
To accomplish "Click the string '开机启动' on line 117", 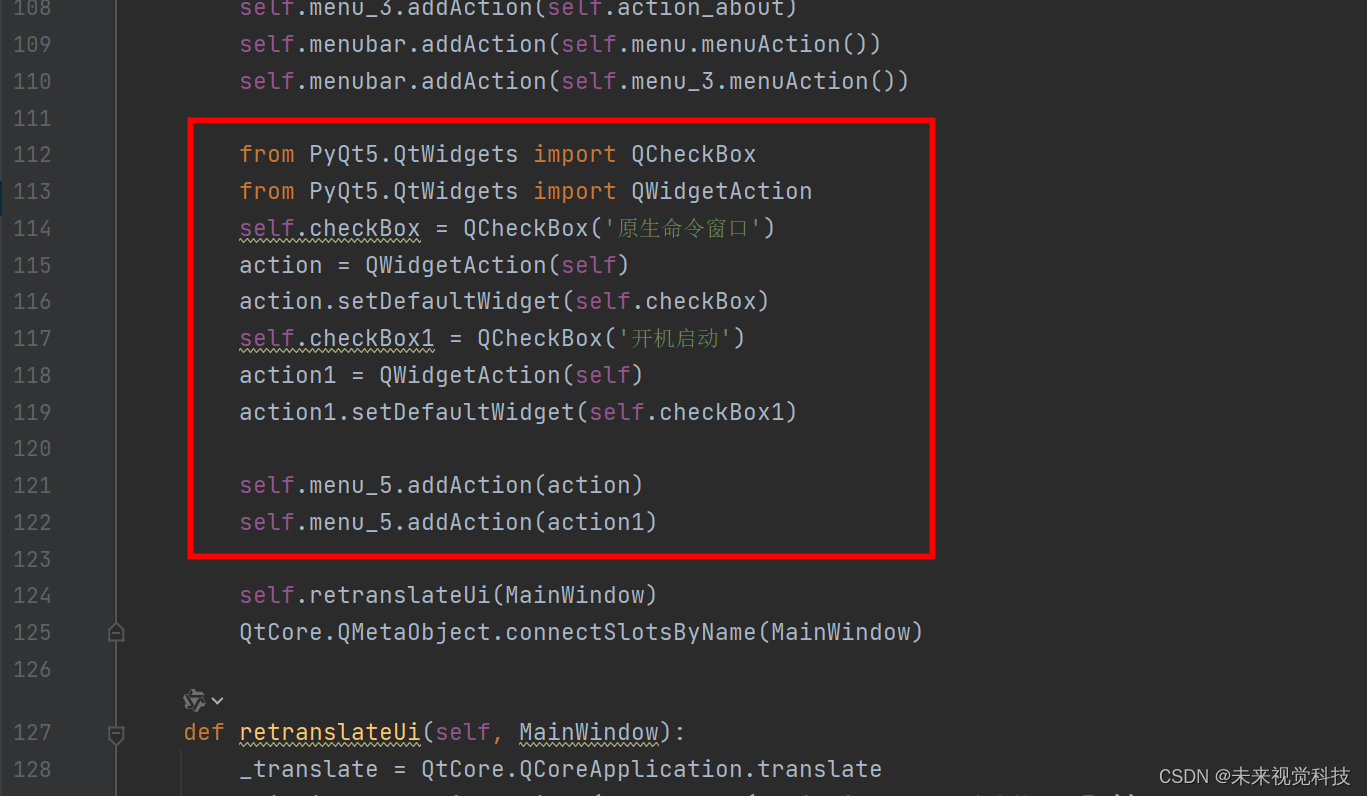I will click(675, 338).
